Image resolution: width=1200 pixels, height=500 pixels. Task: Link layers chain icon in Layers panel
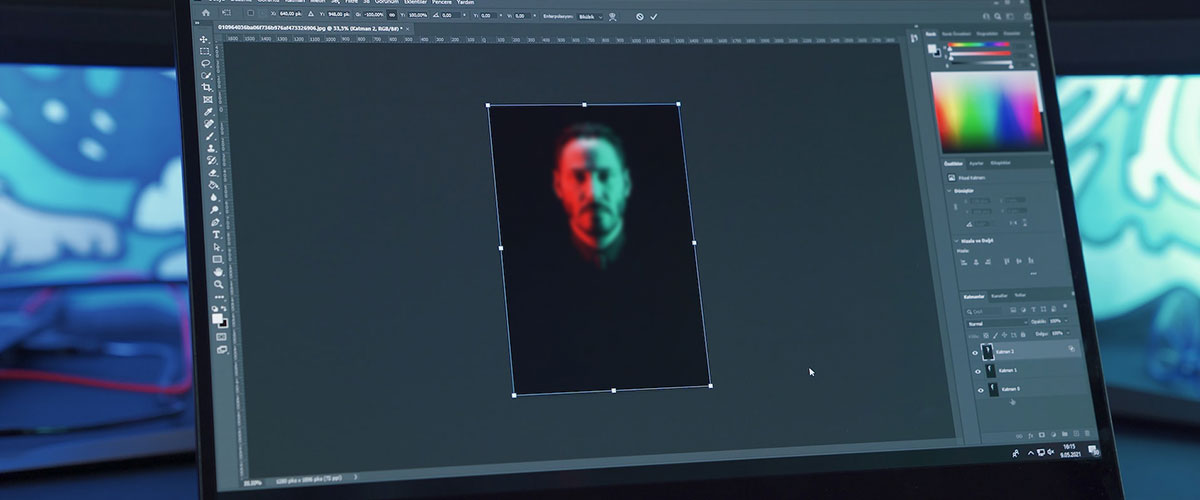tap(1019, 435)
